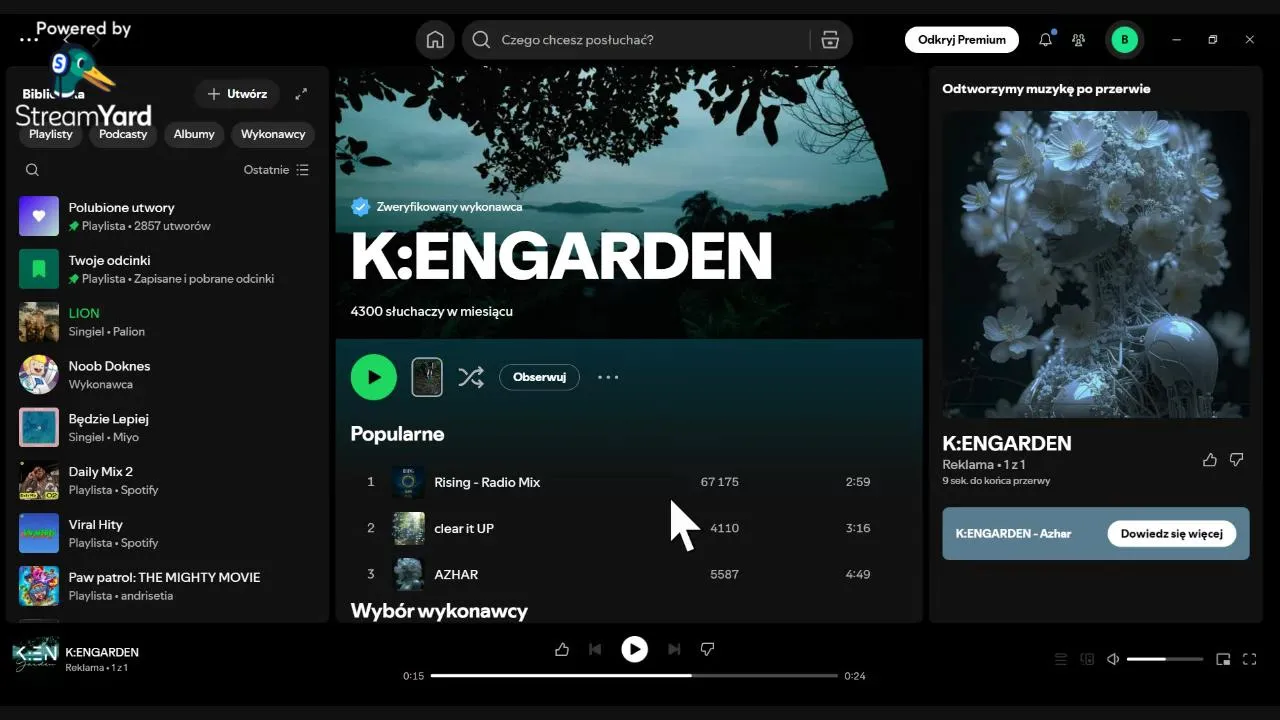Follow artist with Obserwuj button
This screenshot has height=720, width=1280.
(539, 377)
